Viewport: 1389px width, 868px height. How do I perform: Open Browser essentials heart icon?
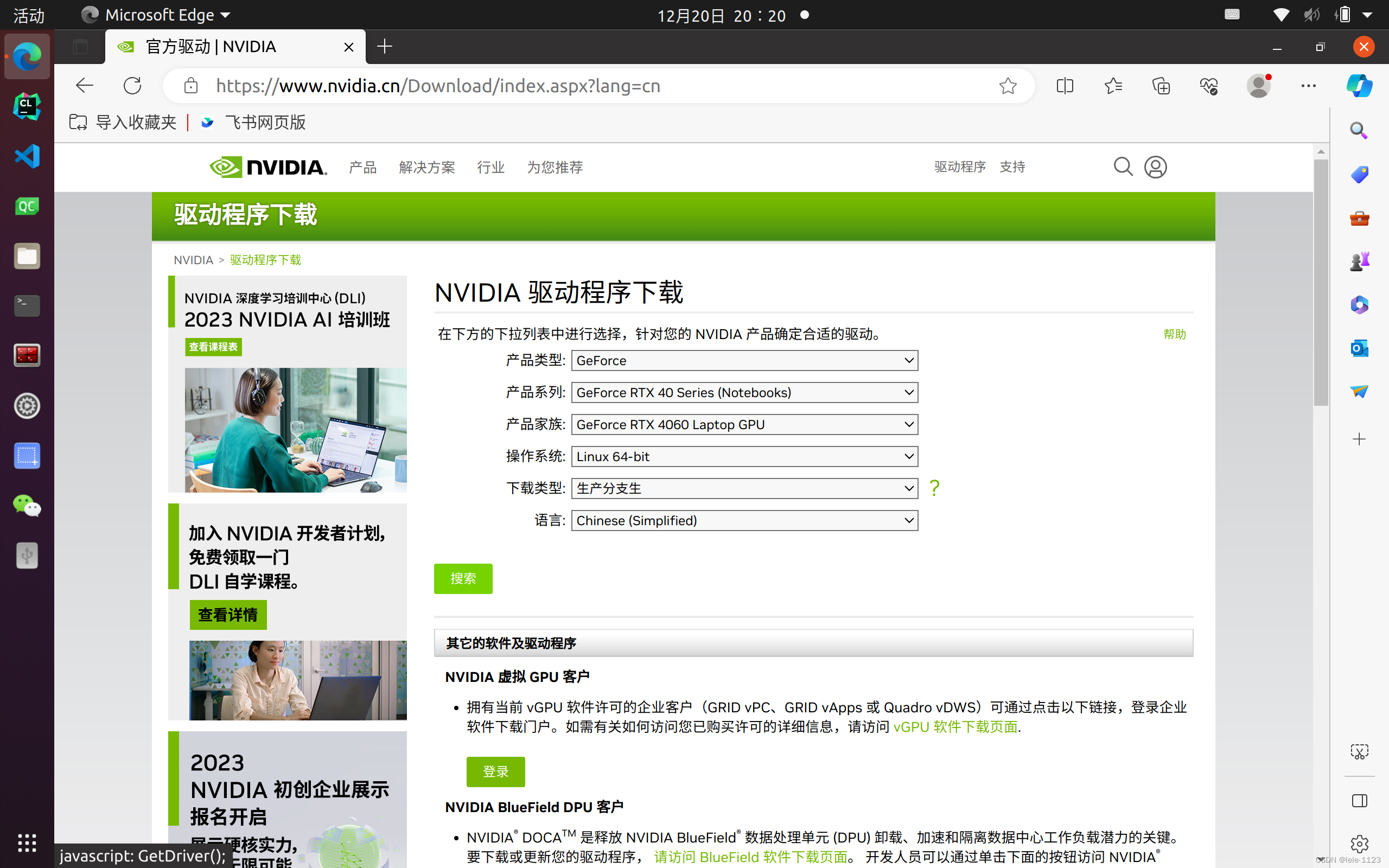(1209, 86)
